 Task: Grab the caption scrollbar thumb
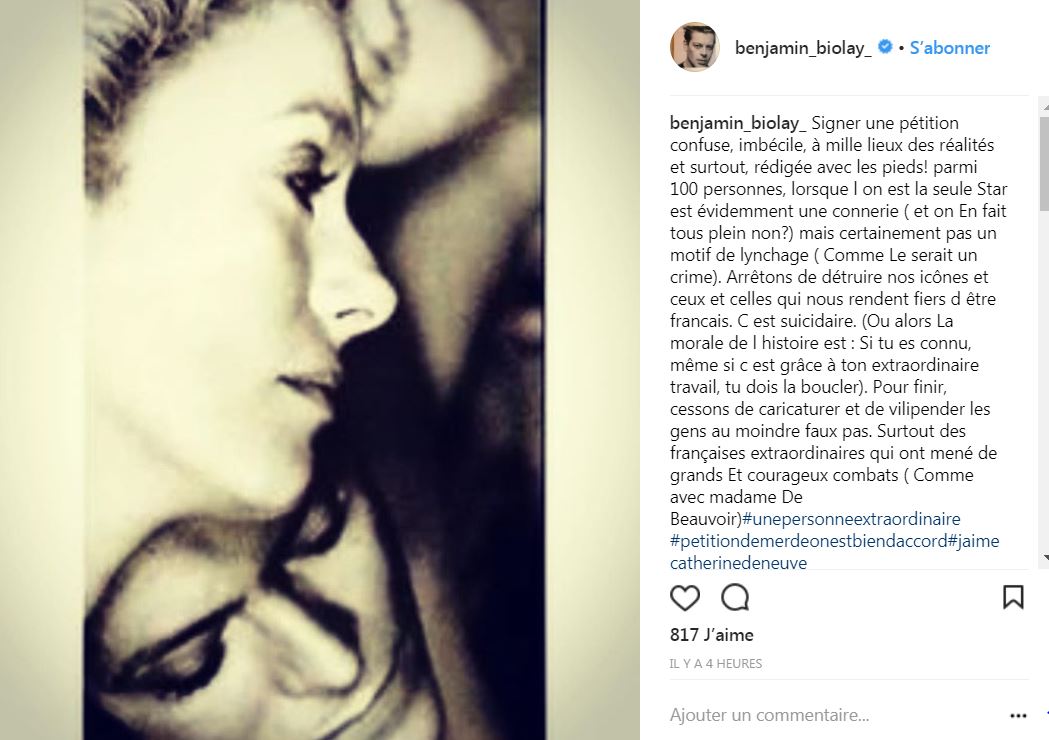tap(1044, 165)
